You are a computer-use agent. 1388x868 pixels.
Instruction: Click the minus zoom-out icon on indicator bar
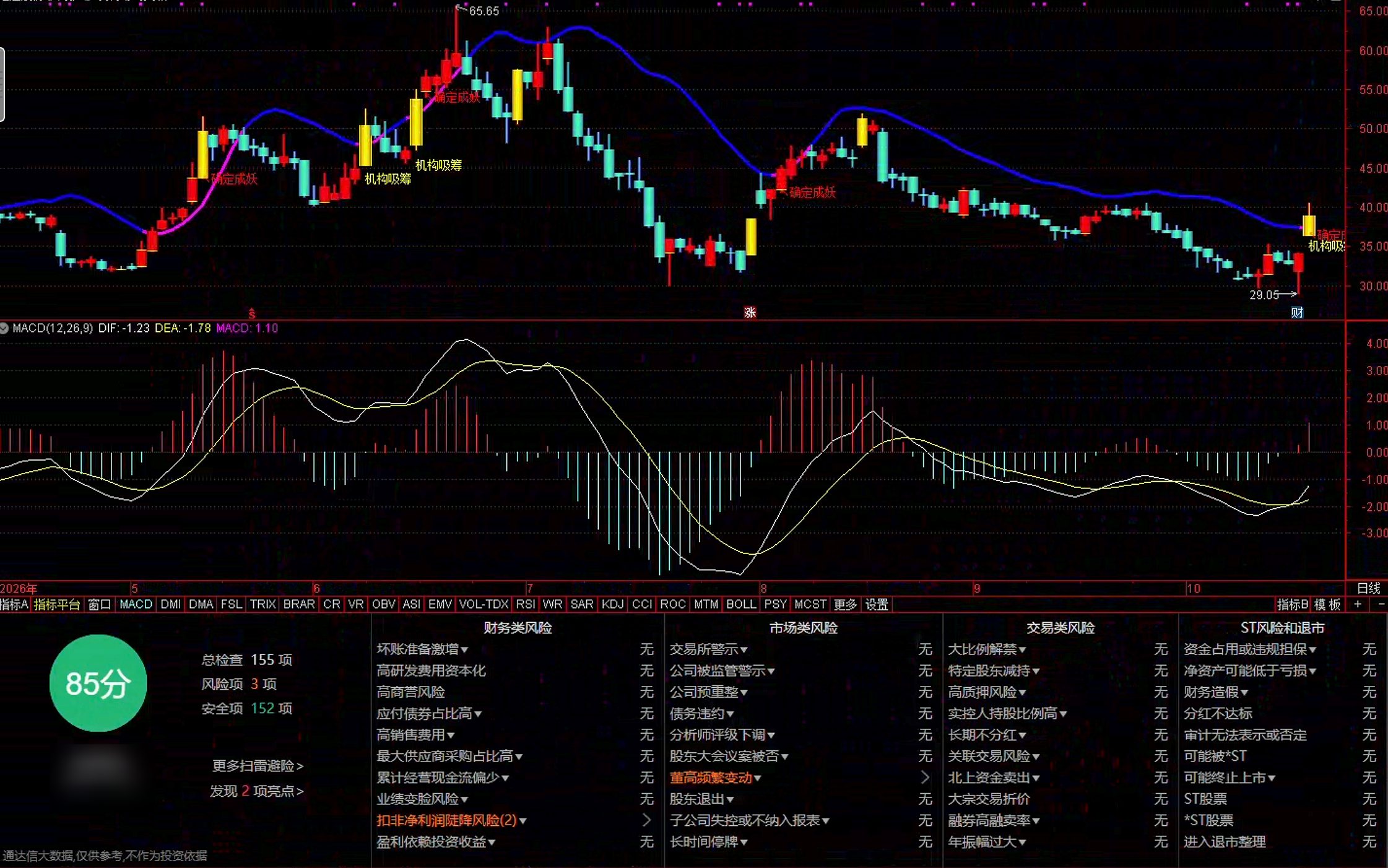[1381, 604]
